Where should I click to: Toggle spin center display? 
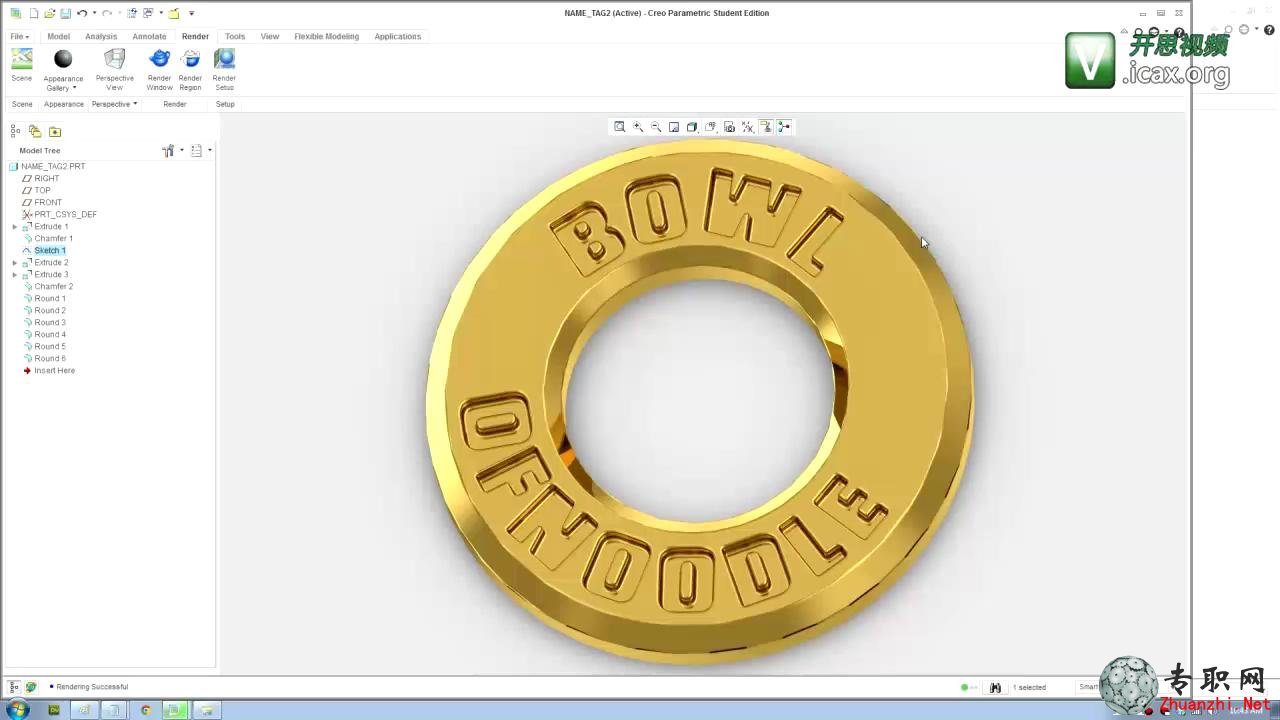point(784,127)
